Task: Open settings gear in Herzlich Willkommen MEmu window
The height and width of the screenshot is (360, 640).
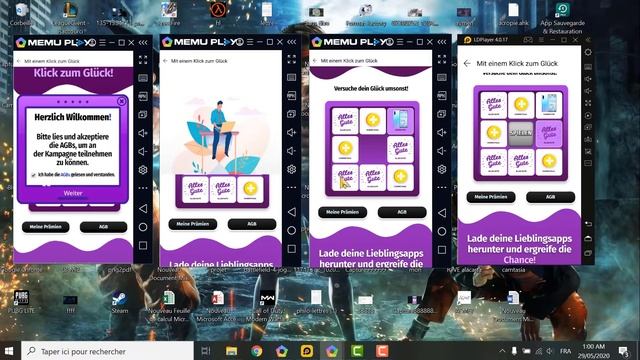Action: pos(143,170)
